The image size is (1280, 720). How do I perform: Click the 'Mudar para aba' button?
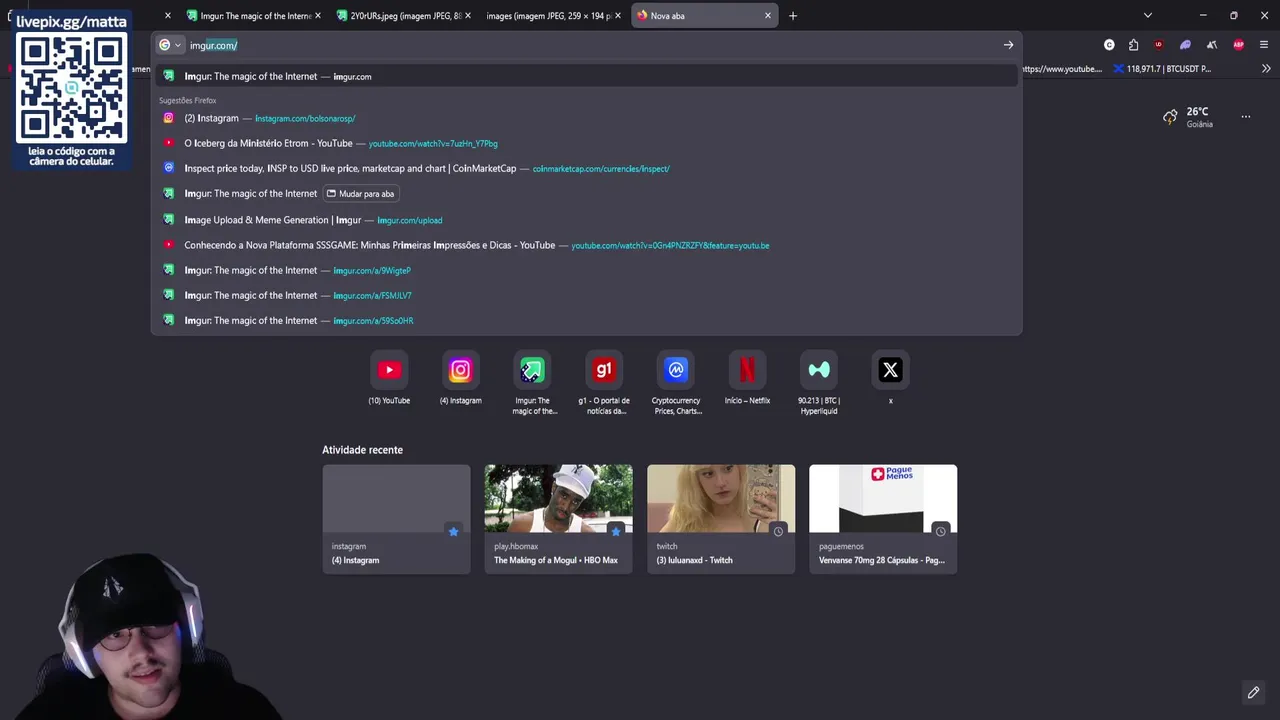[360, 194]
